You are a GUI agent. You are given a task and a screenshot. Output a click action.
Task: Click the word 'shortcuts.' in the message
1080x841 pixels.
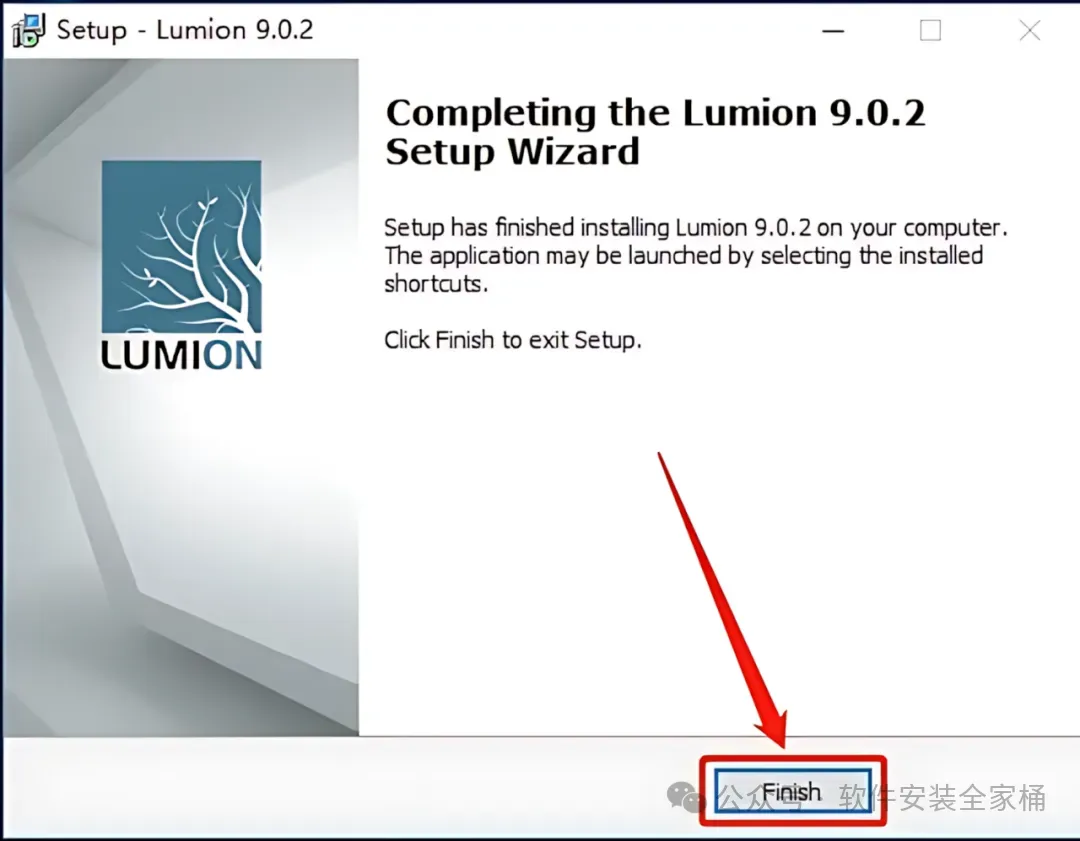pyautogui.click(x=436, y=284)
